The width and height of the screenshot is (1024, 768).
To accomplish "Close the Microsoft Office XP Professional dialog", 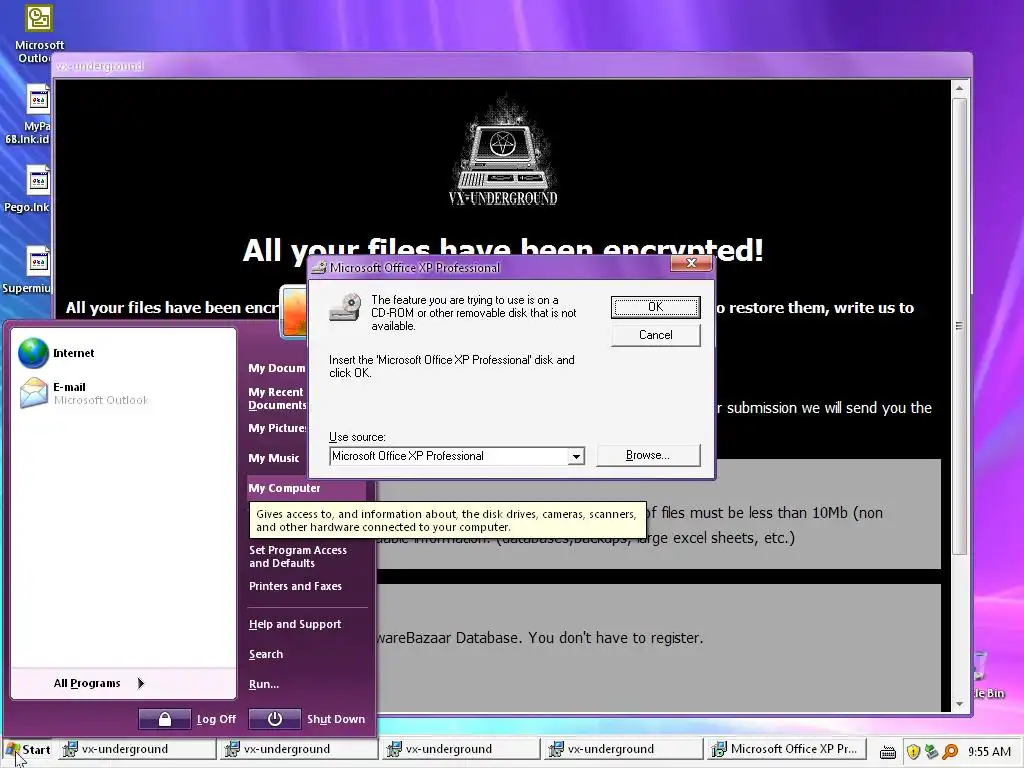I will click(692, 263).
